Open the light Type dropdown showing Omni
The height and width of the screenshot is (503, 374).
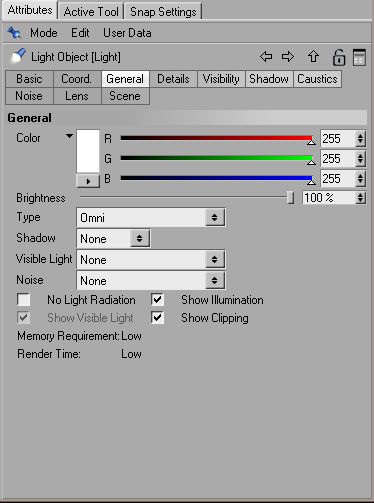(x=151, y=218)
